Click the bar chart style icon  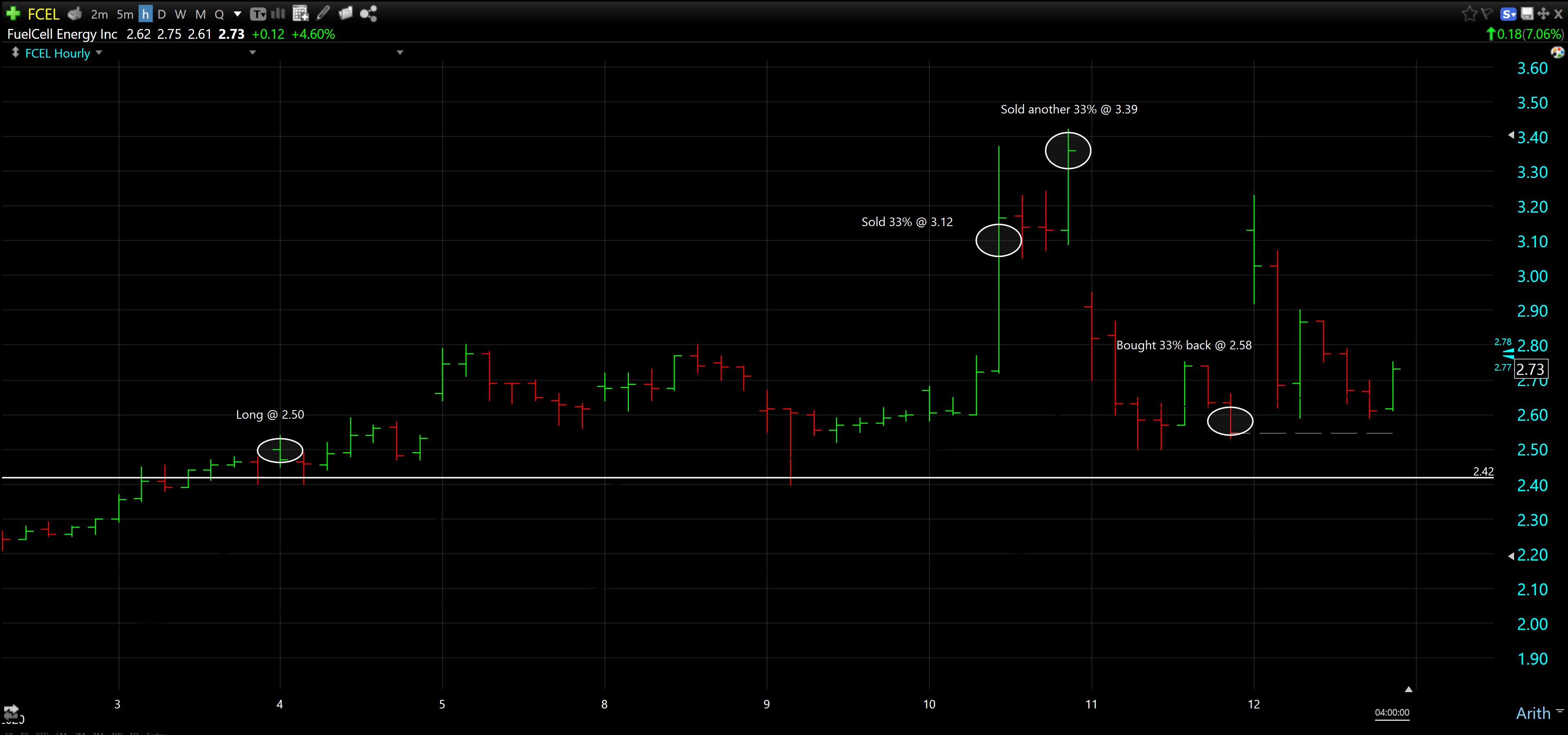point(278,13)
